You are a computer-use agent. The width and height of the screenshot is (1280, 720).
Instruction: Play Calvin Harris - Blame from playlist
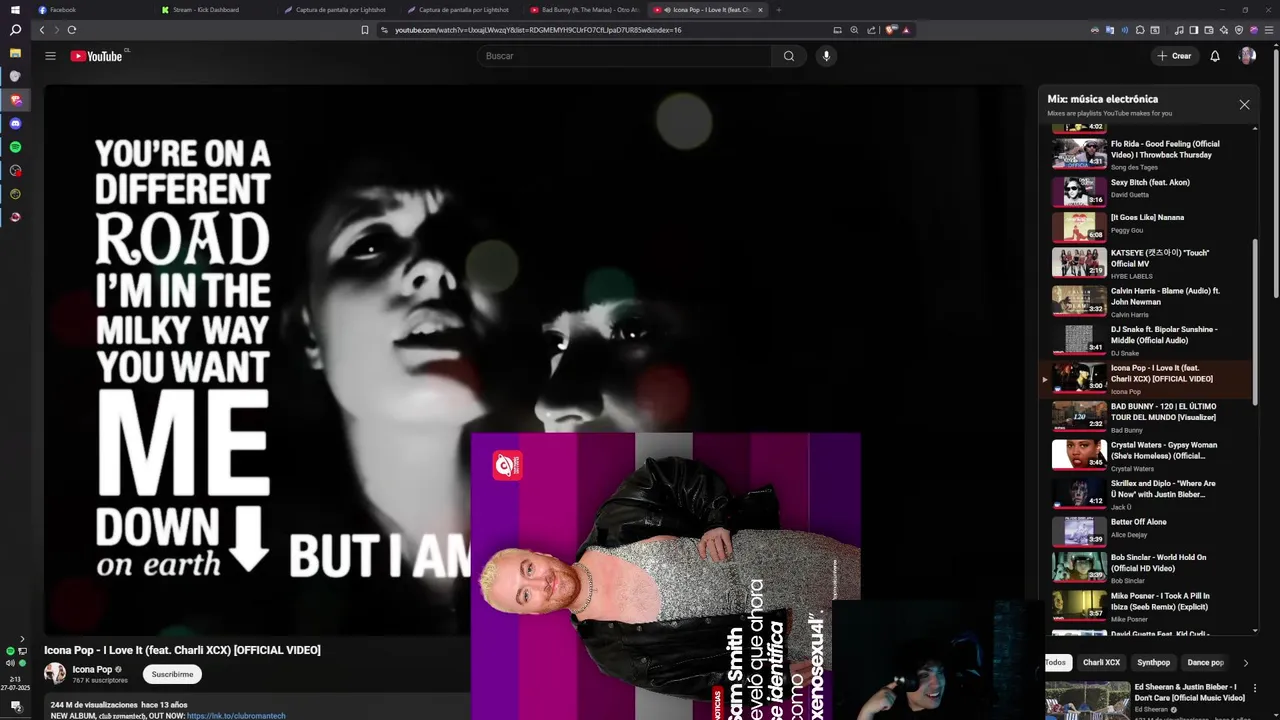[x=1150, y=301]
